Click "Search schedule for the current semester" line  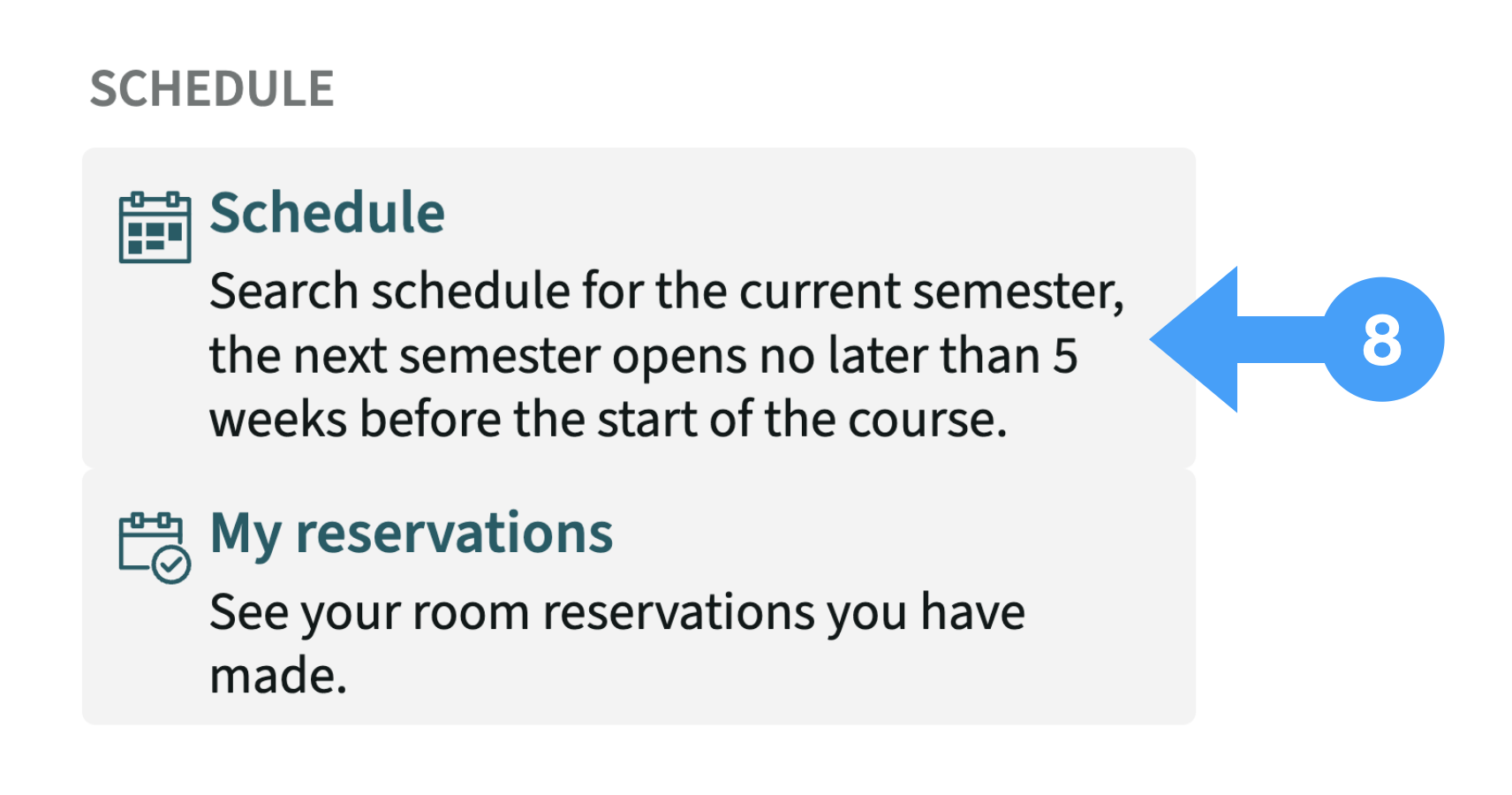[667, 291]
